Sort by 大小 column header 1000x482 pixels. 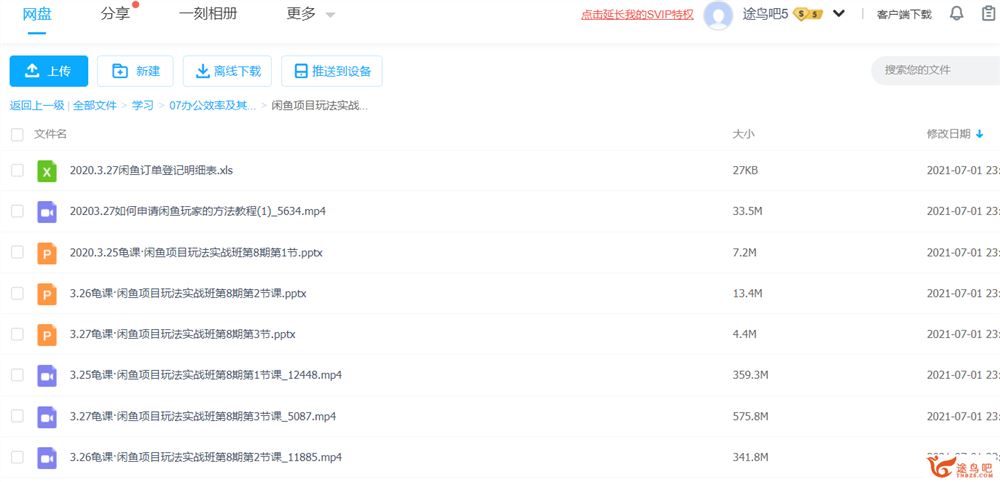tap(744, 134)
